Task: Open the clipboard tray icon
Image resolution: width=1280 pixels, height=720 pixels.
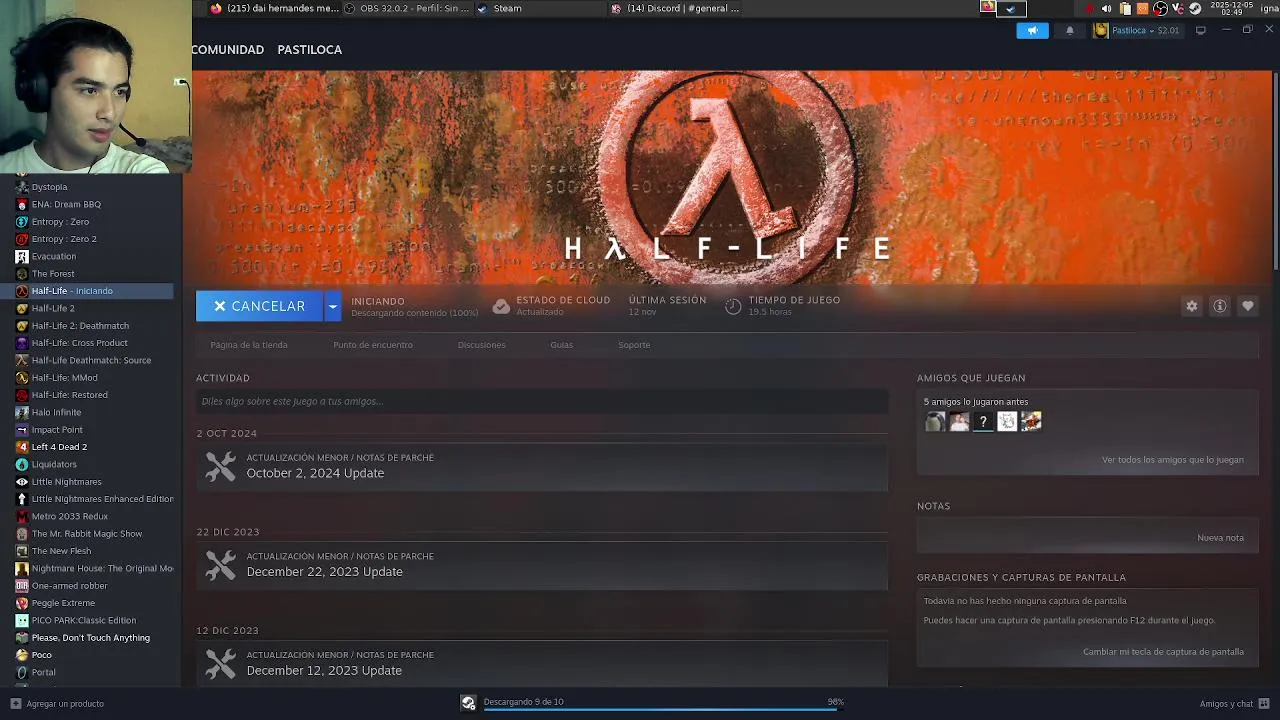Action: point(1125,8)
